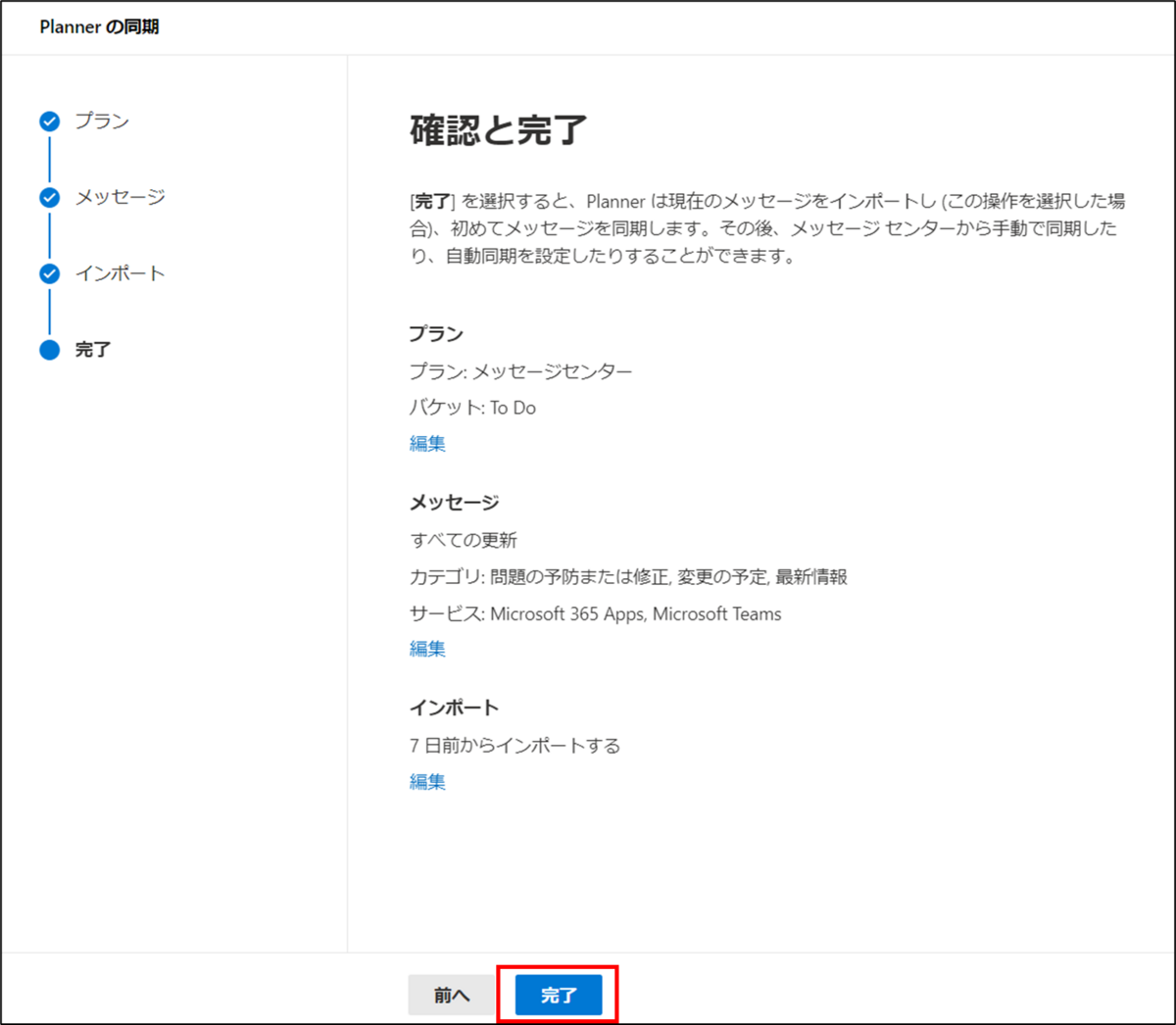
Task: Click the bold インポート section heading
Action: point(454,708)
